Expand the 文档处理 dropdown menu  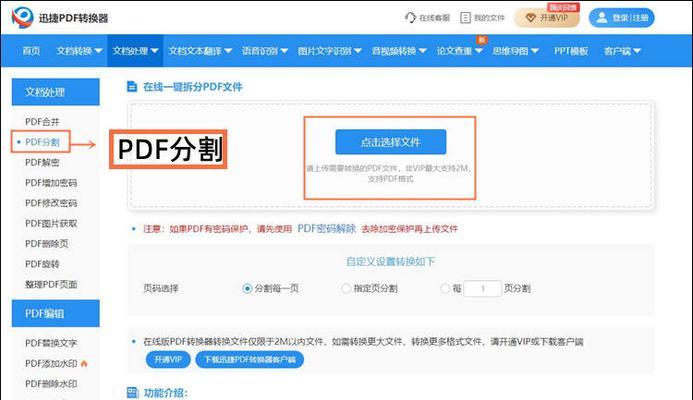(x=135, y=51)
